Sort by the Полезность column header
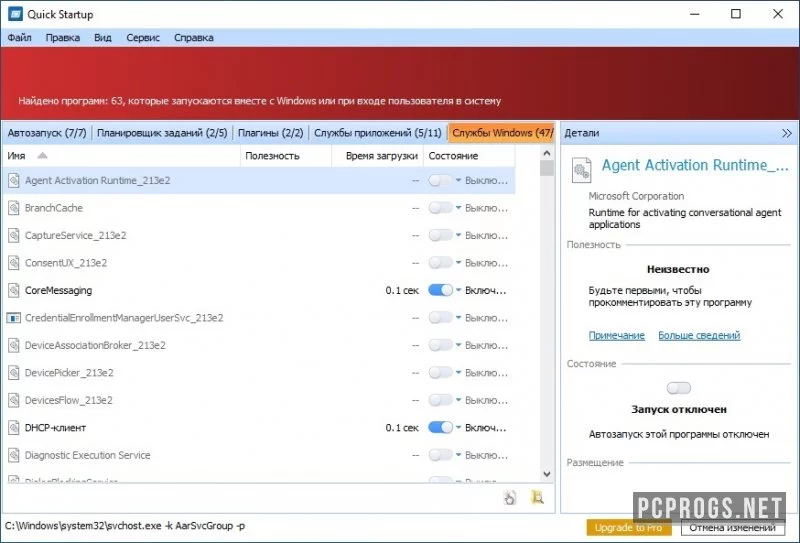800x543 pixels. [x=286, y=156]
